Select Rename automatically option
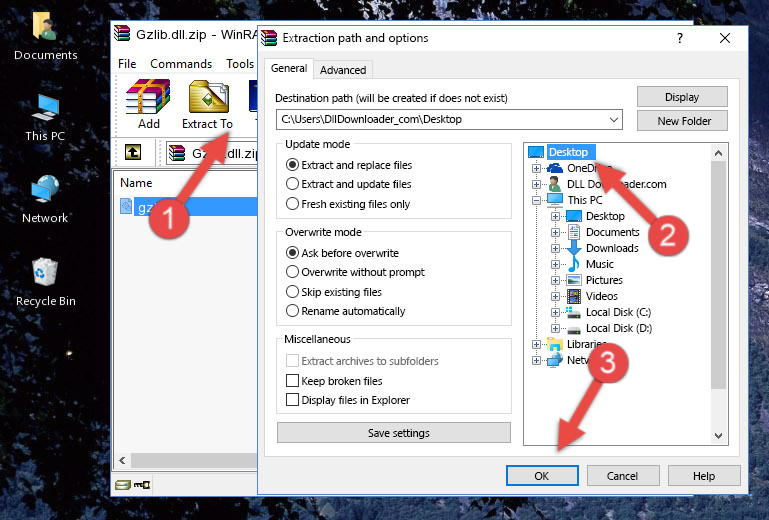 pyautogui.click(x=345, y=311)
